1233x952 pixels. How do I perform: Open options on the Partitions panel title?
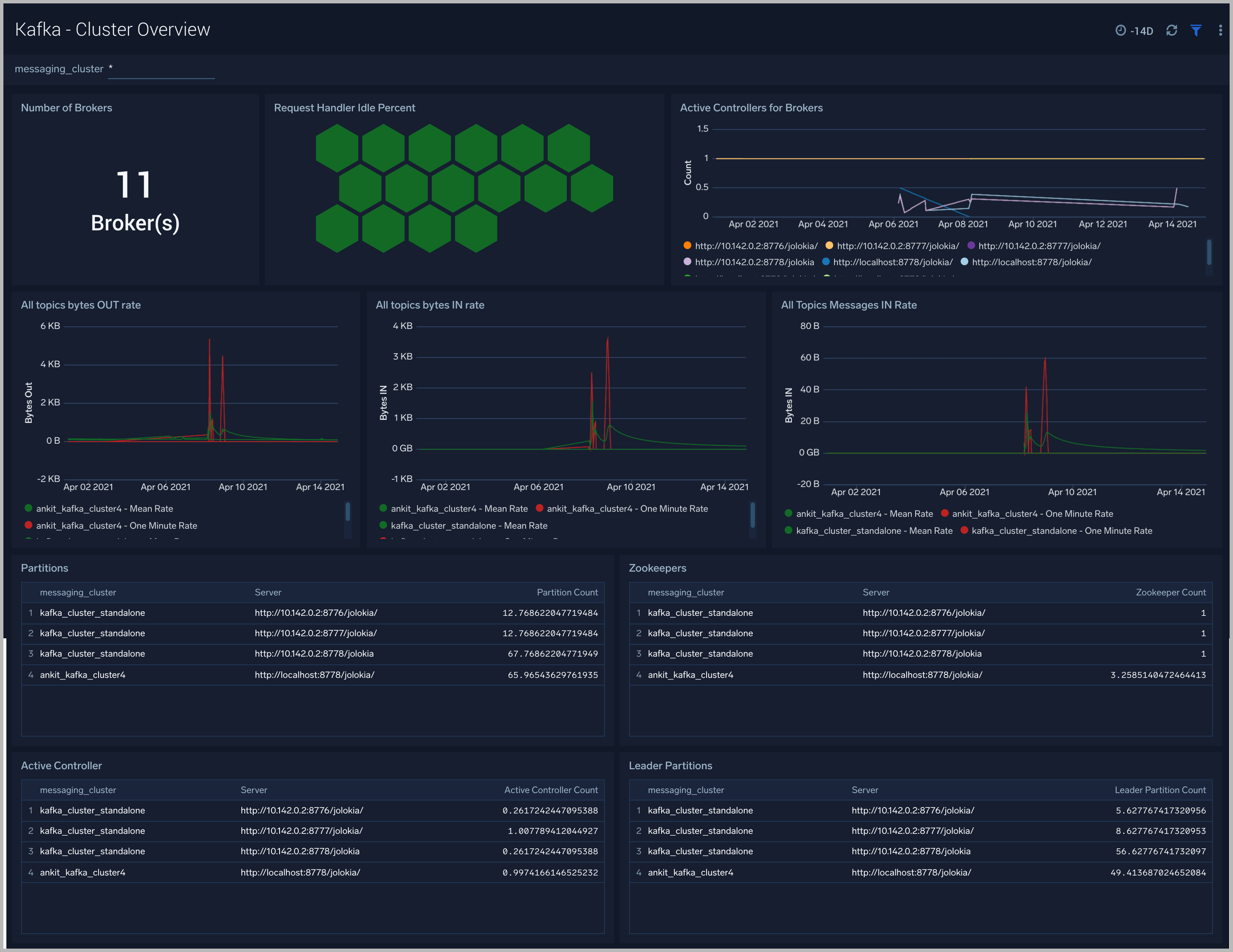45,568
